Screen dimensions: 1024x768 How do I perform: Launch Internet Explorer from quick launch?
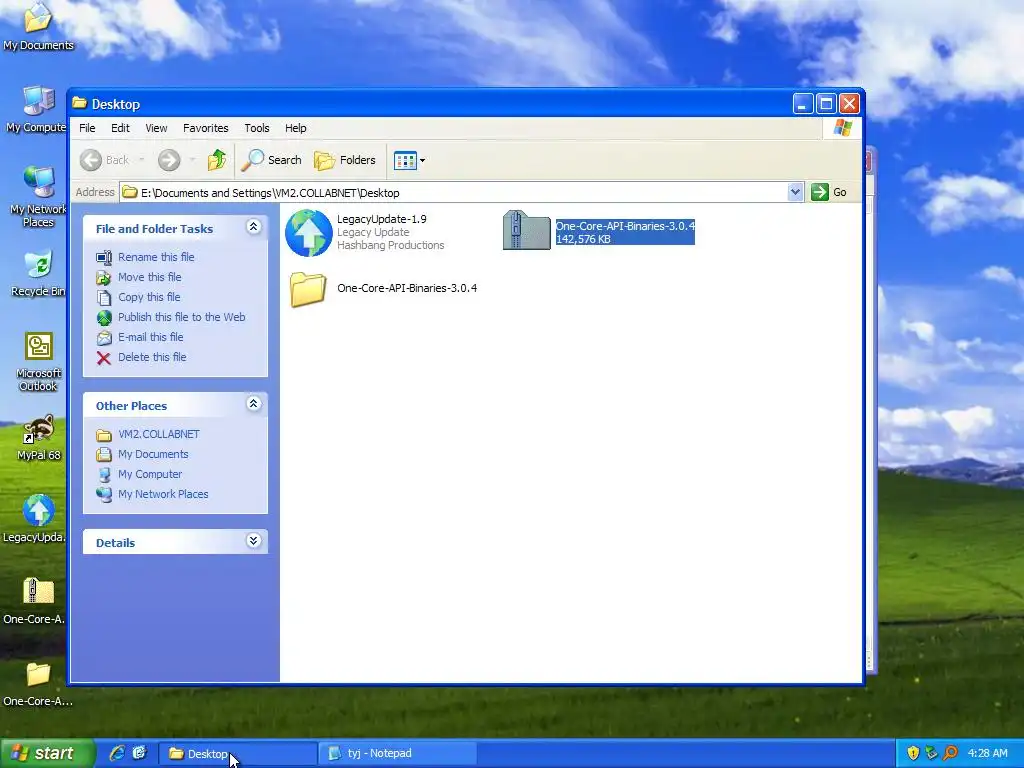tap(118, 753)
